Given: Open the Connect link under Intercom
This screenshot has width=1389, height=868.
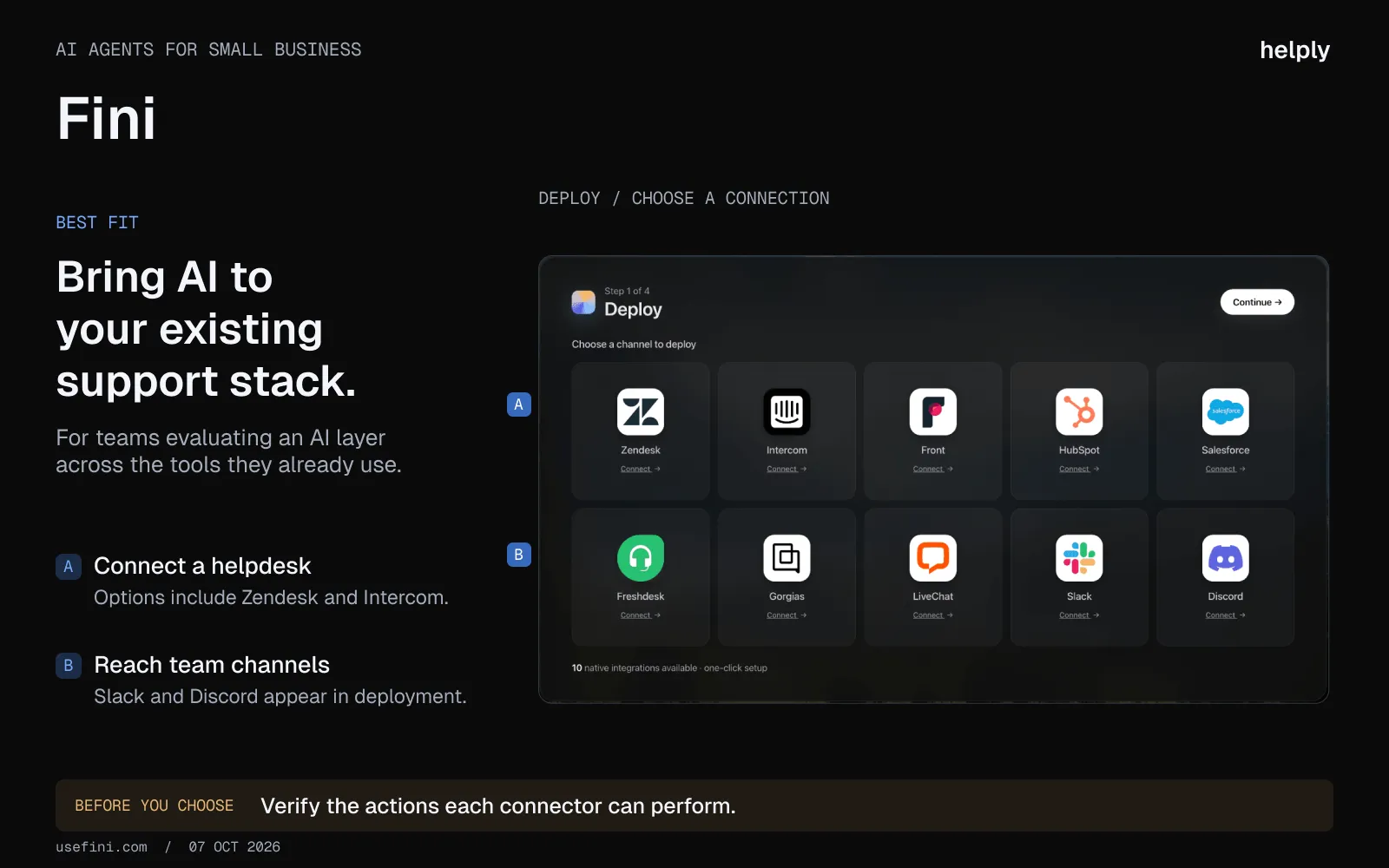Looking at the screenshot, I should [787, 469].
